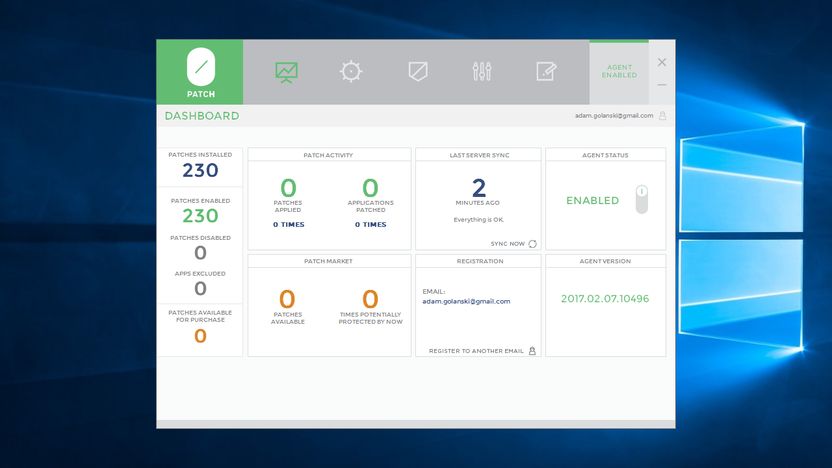
Task: Click the Patch Market patches available count
Action: pos(287,299)
